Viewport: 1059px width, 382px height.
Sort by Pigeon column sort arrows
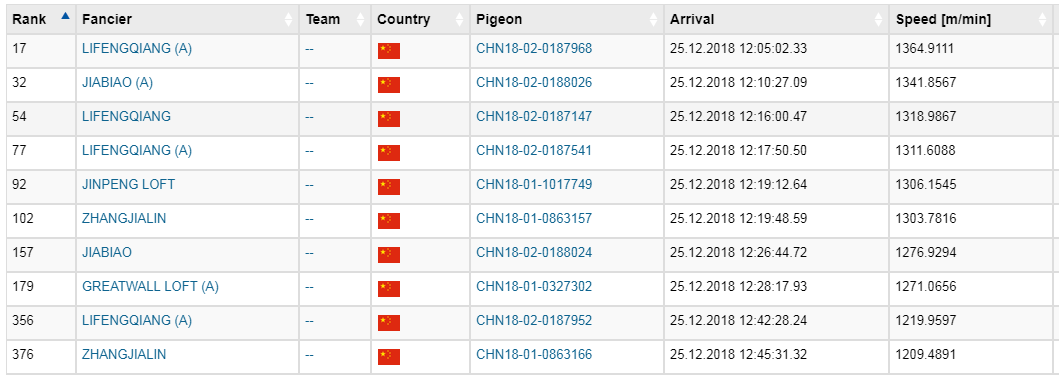pos(653,20)
